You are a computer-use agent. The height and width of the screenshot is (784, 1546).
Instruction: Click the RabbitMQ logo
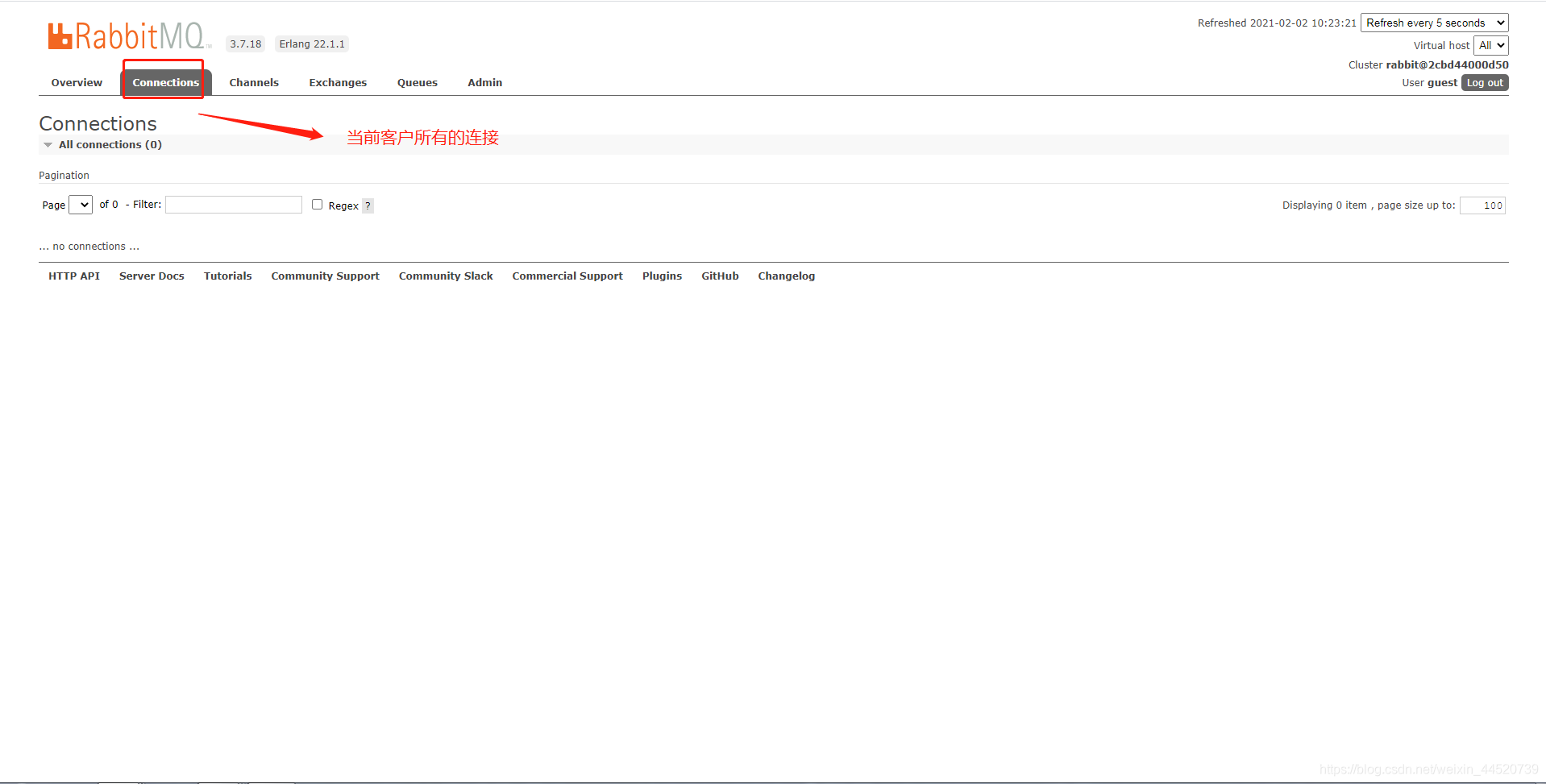tap(129, 36)
